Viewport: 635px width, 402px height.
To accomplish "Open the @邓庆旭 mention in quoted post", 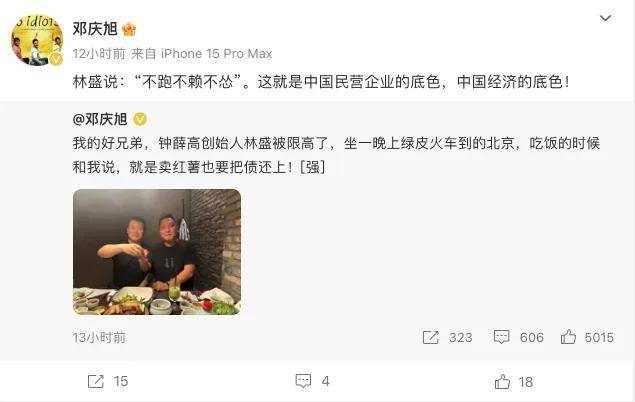I will coord(100,119).
